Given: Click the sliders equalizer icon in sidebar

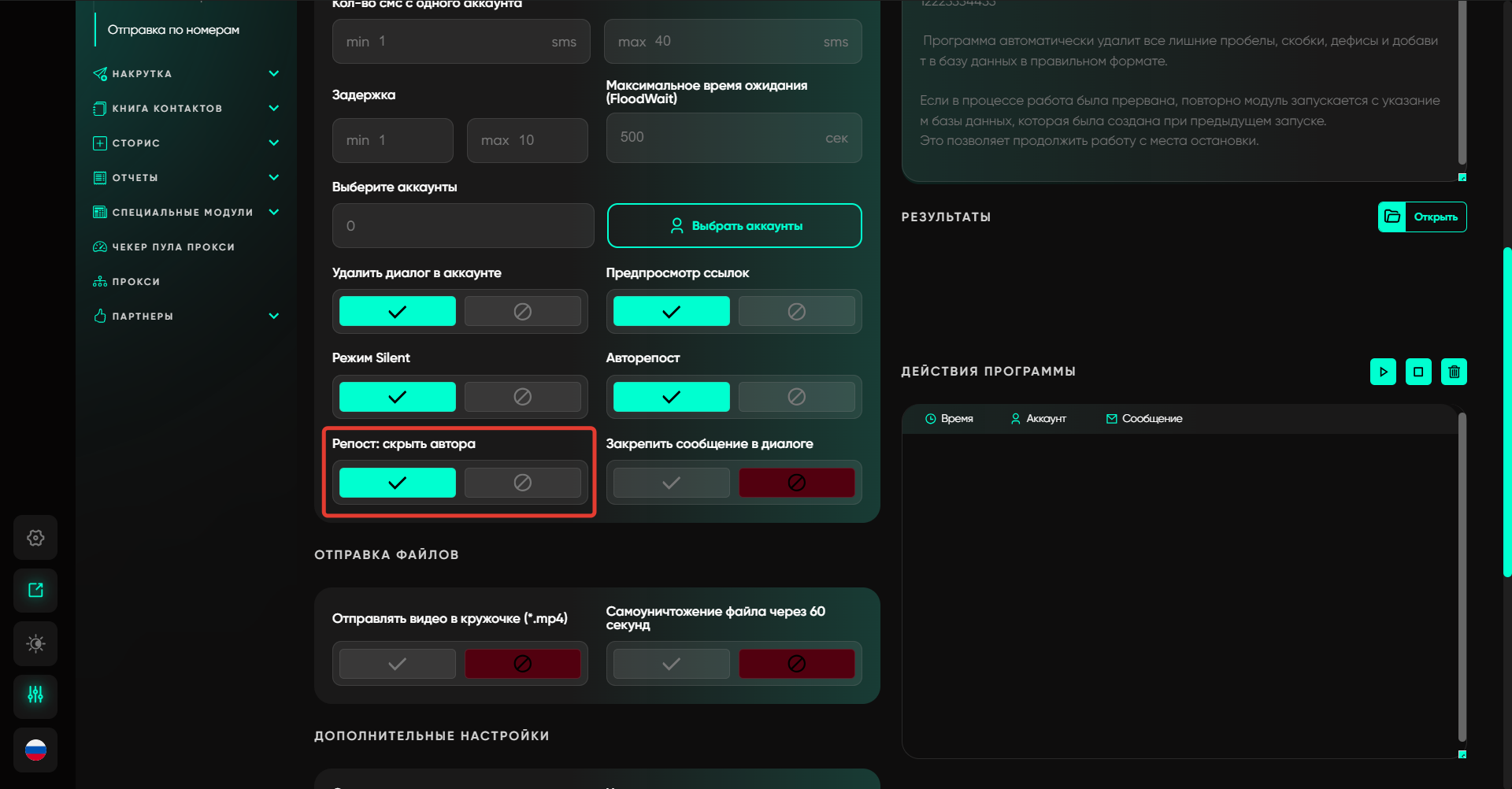Looking at the screenshot, I should (x=35, y=695).
